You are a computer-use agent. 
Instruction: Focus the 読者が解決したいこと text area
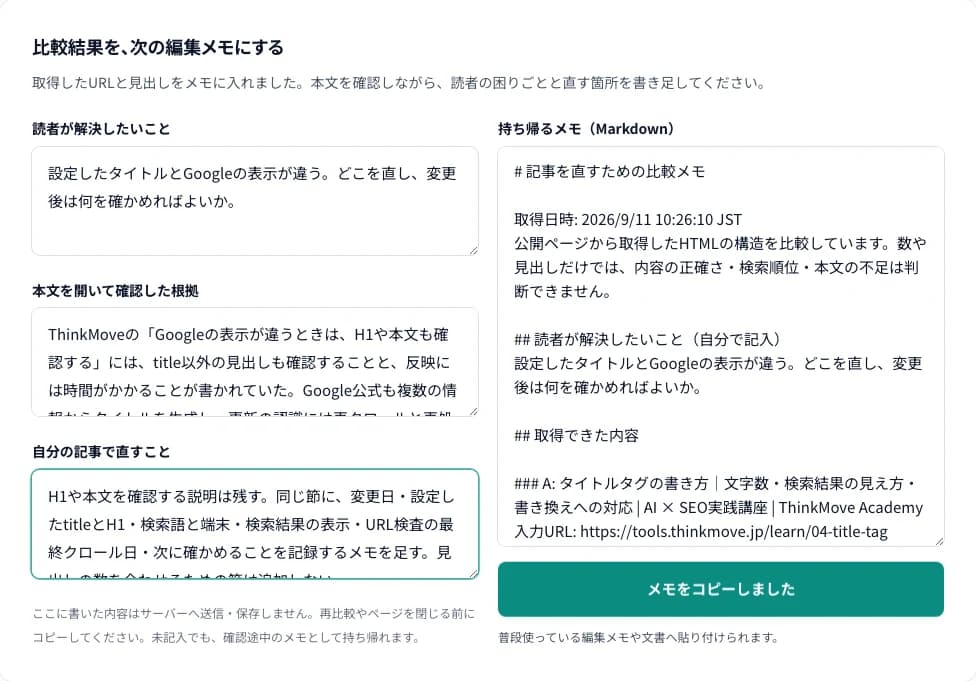(255, 201)
